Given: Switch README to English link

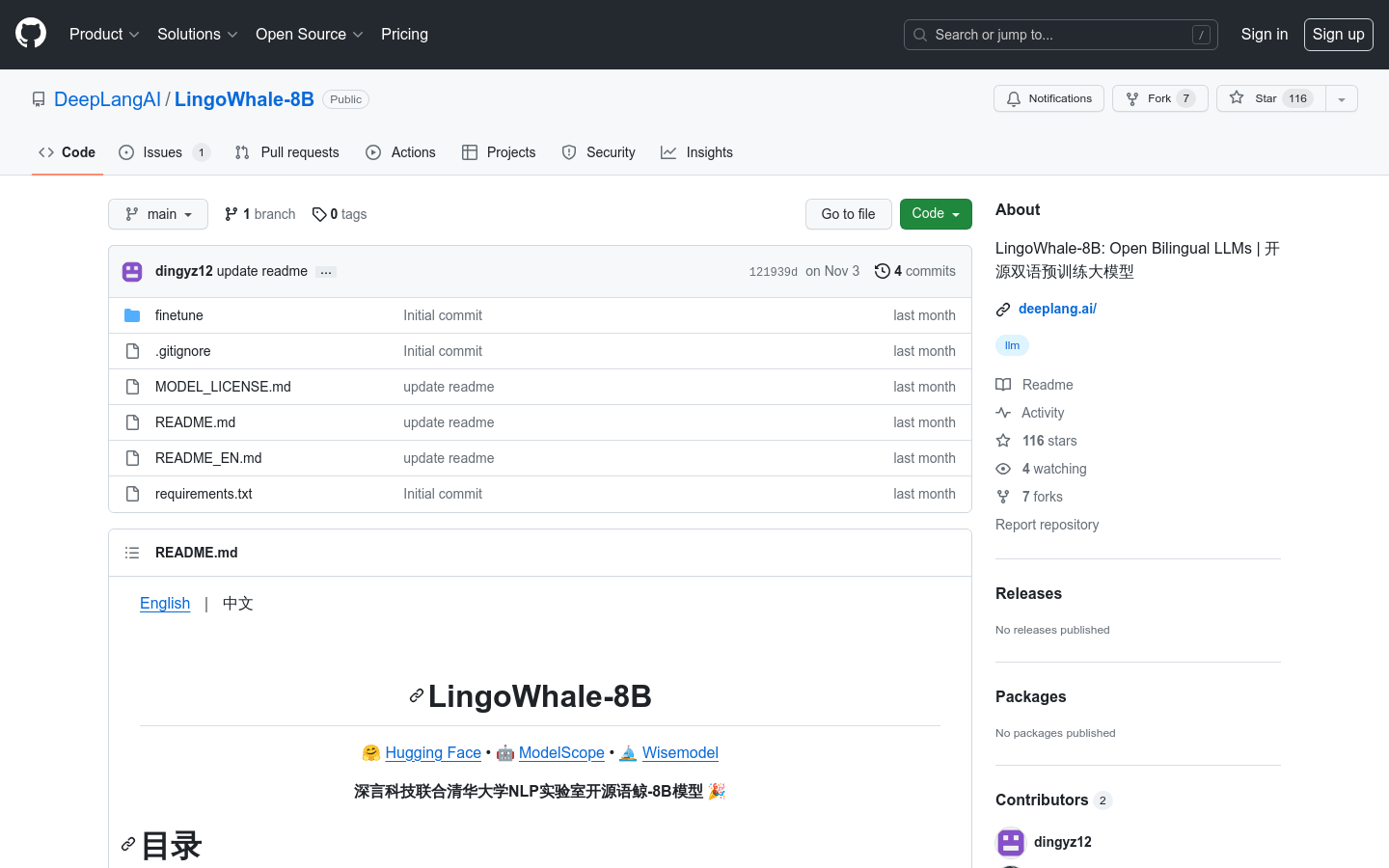Looking at the screenshot, I should click(x=165, y=603).
